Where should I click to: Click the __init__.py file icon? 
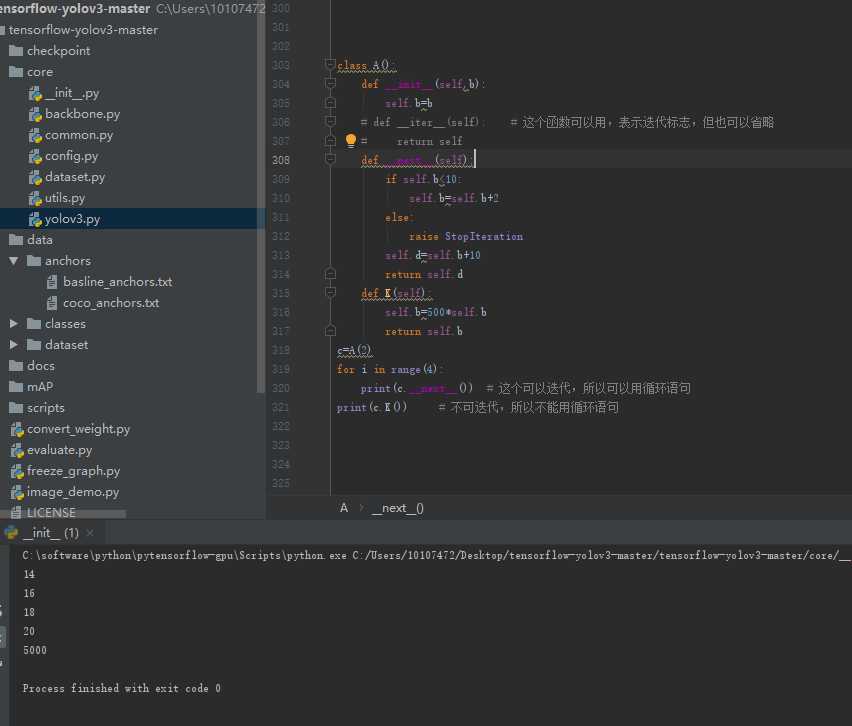[x=35, y=93]
